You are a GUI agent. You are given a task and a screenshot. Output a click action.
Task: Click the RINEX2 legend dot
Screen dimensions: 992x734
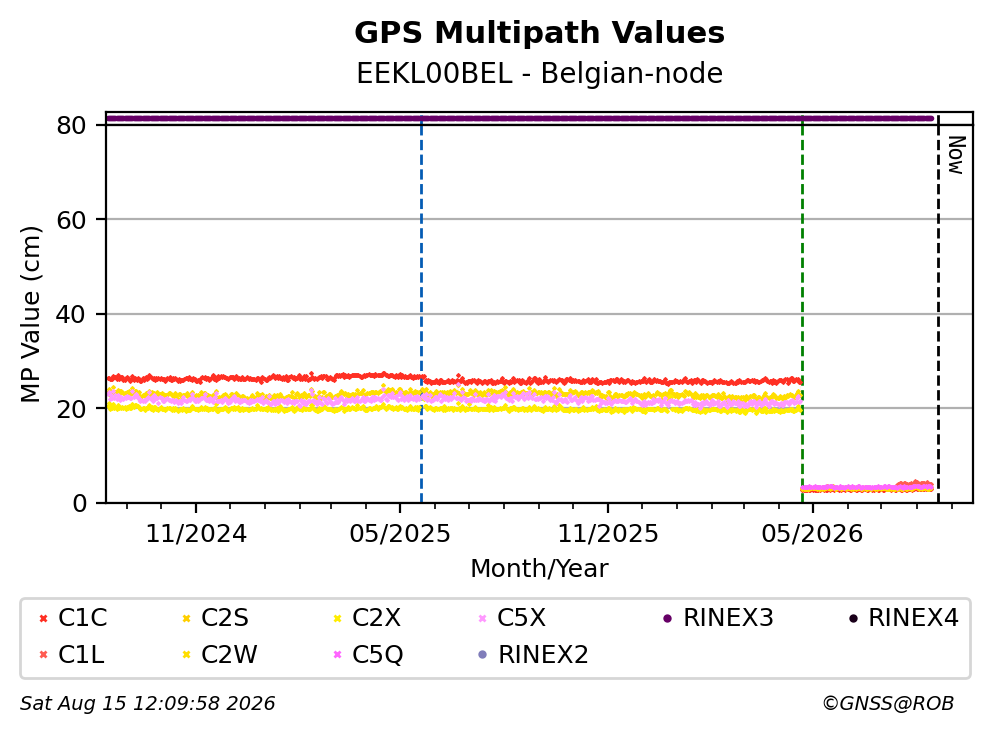pyautogui.click(x=483, y=655)
